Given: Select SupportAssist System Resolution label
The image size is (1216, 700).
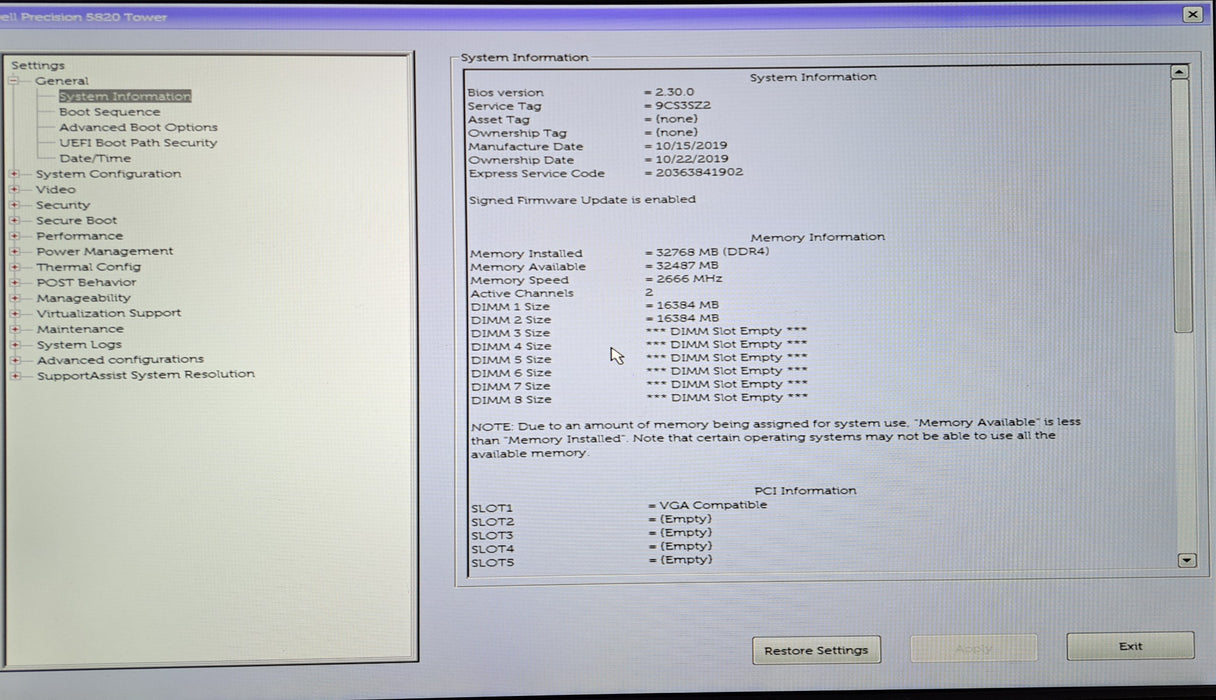Looking at the screenshot, I should [x=146, y=375].
